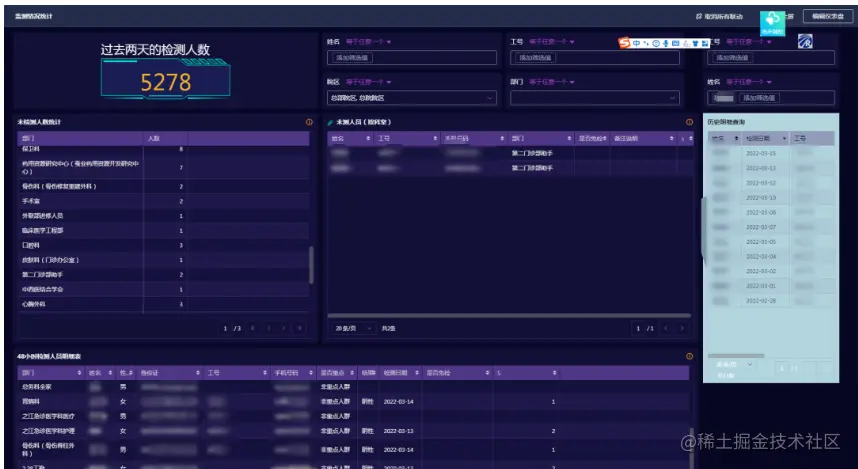Sort 未测人员 table by 姓名 column

tap(368, 139)
